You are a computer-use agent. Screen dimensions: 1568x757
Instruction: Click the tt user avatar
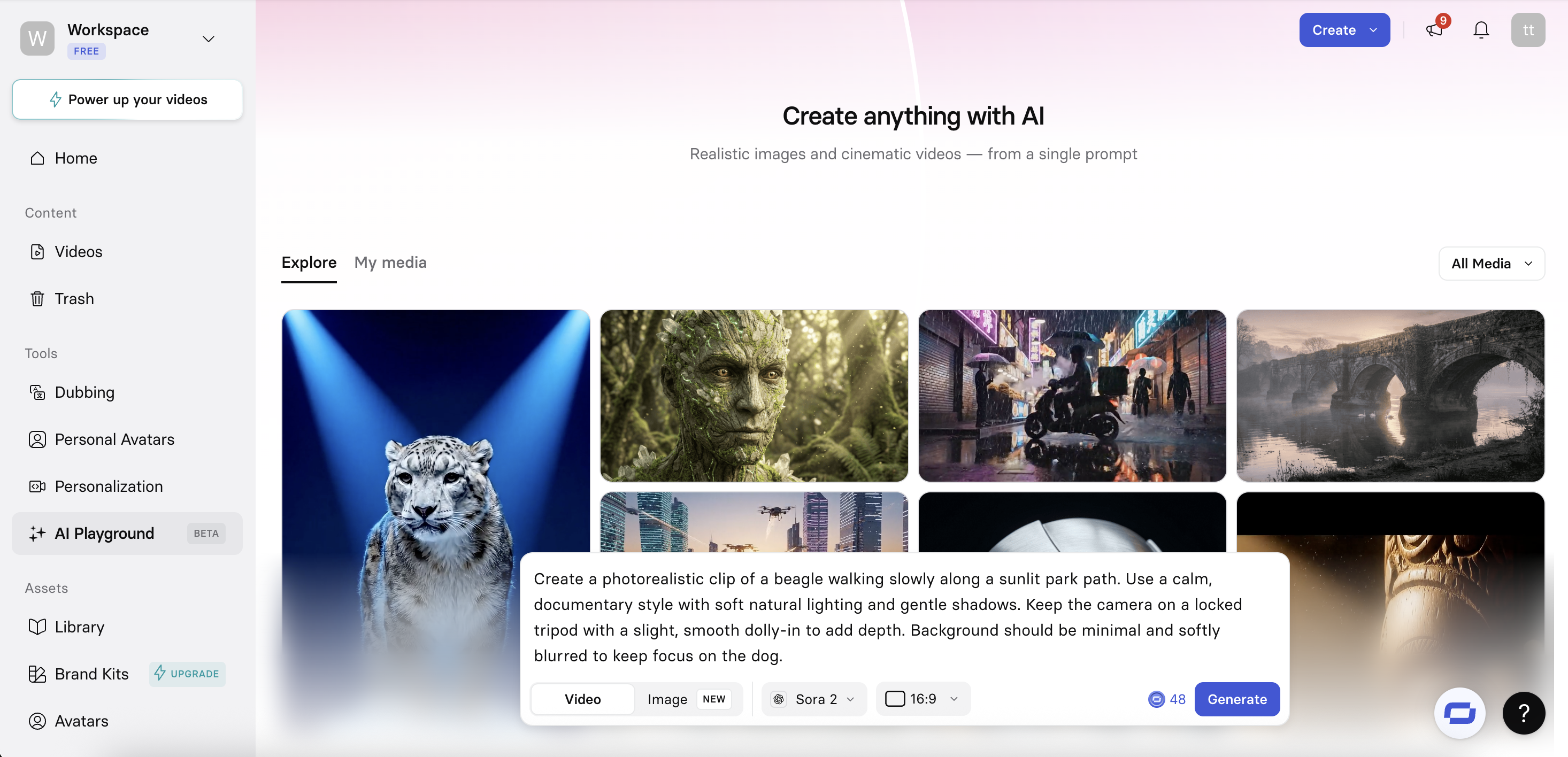(1527, 30)
